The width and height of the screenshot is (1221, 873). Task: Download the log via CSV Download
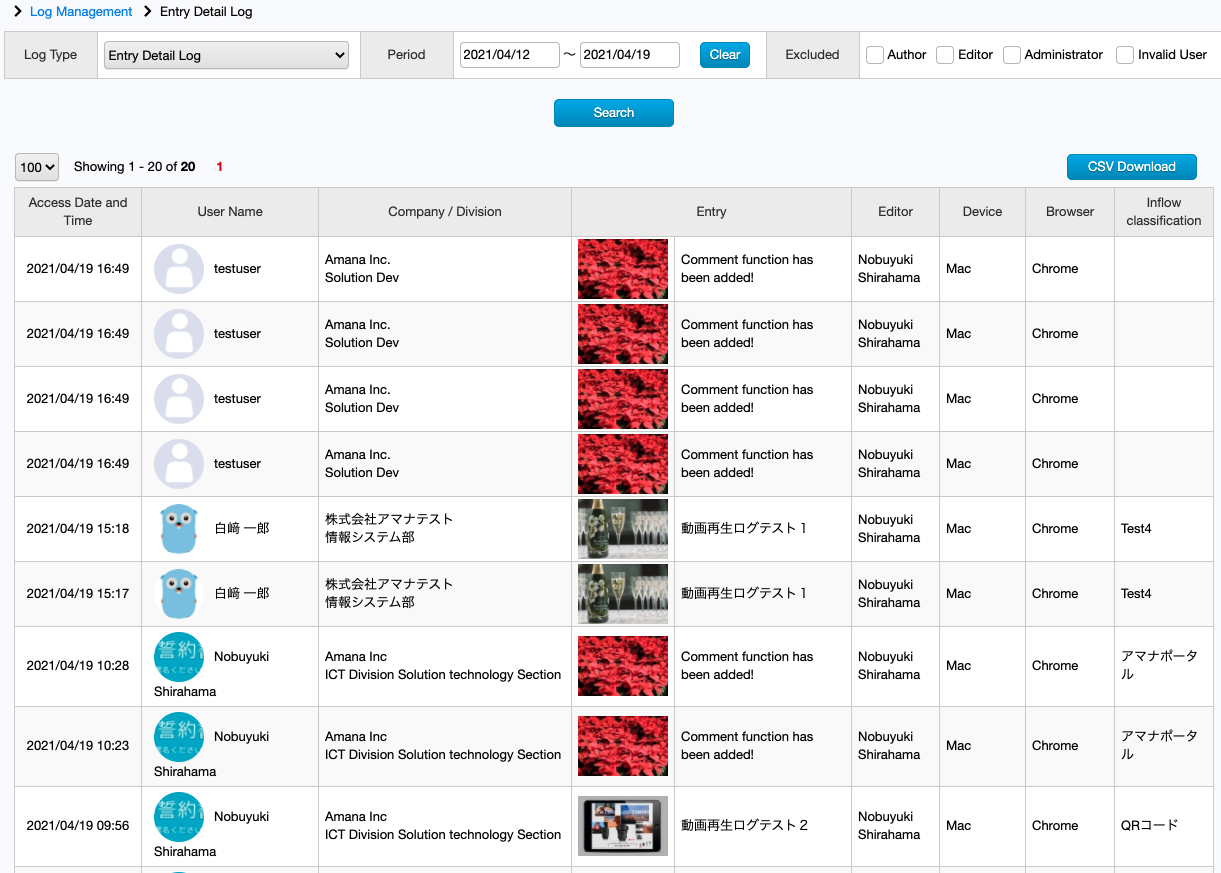1132,167
